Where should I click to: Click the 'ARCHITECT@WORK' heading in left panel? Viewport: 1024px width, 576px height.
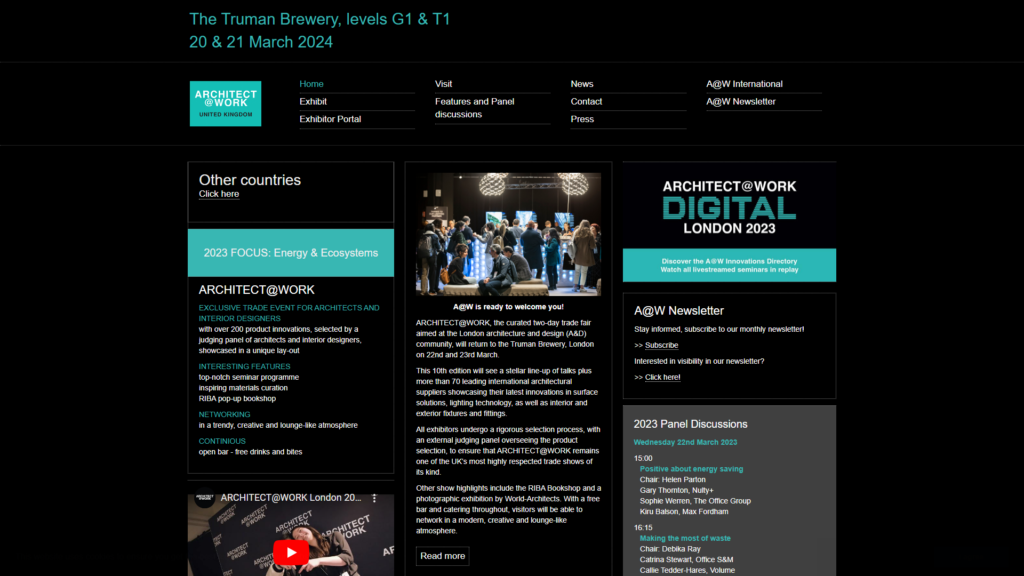257,289
